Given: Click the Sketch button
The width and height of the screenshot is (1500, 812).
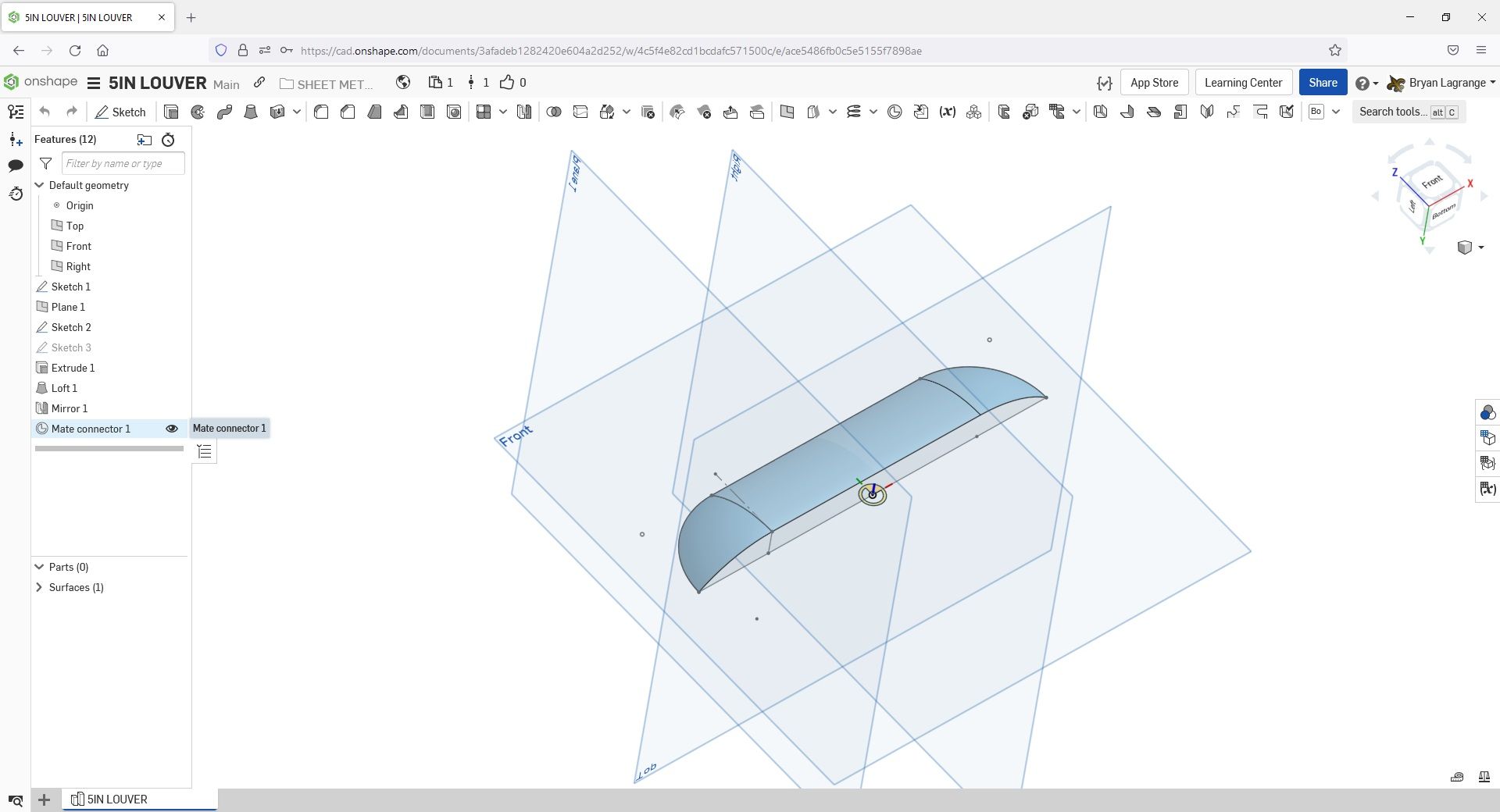Looking at the screenshot, I should point(120,112).
